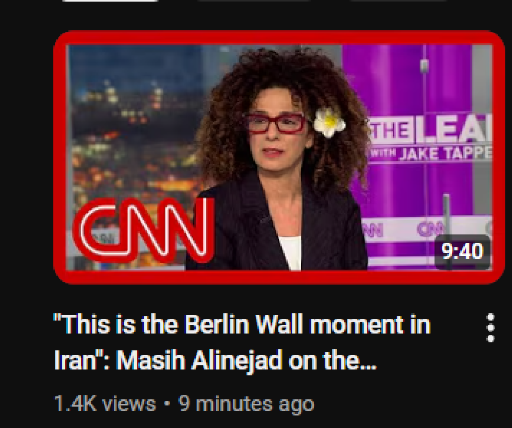Screen dimensions: 512x428
Task: Click the white flower in the thumbnail
Action: coord(329,122)
